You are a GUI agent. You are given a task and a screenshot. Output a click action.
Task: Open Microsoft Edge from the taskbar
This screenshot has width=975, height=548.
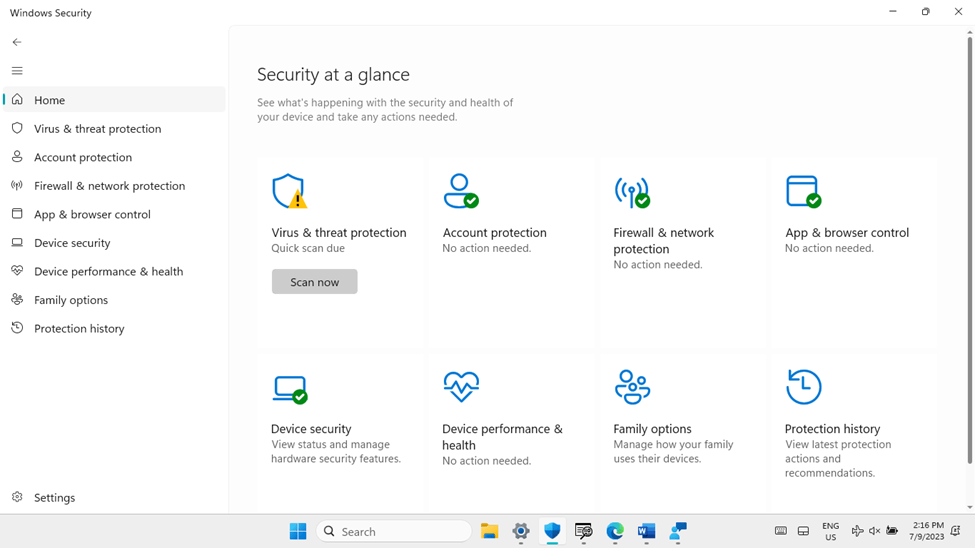[615, 531]
